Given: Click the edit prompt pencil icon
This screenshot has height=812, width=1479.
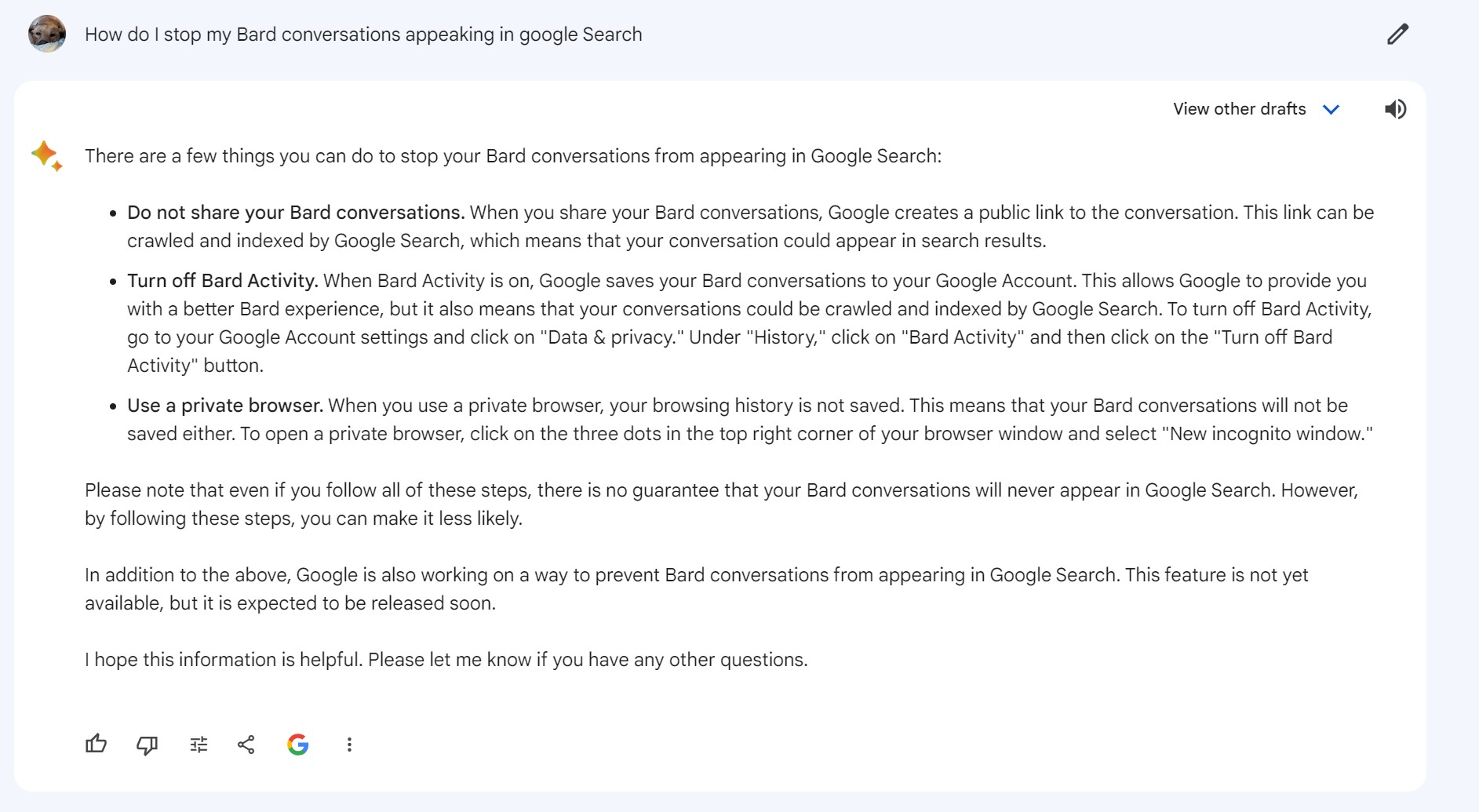Looking at the screenshot, I should (1397, 35).
